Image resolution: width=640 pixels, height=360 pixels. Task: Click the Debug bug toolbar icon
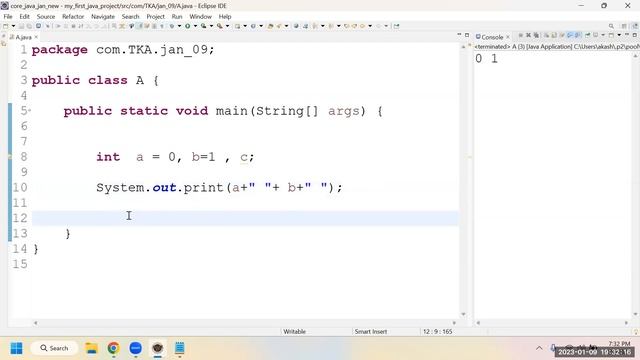point(171,26)
